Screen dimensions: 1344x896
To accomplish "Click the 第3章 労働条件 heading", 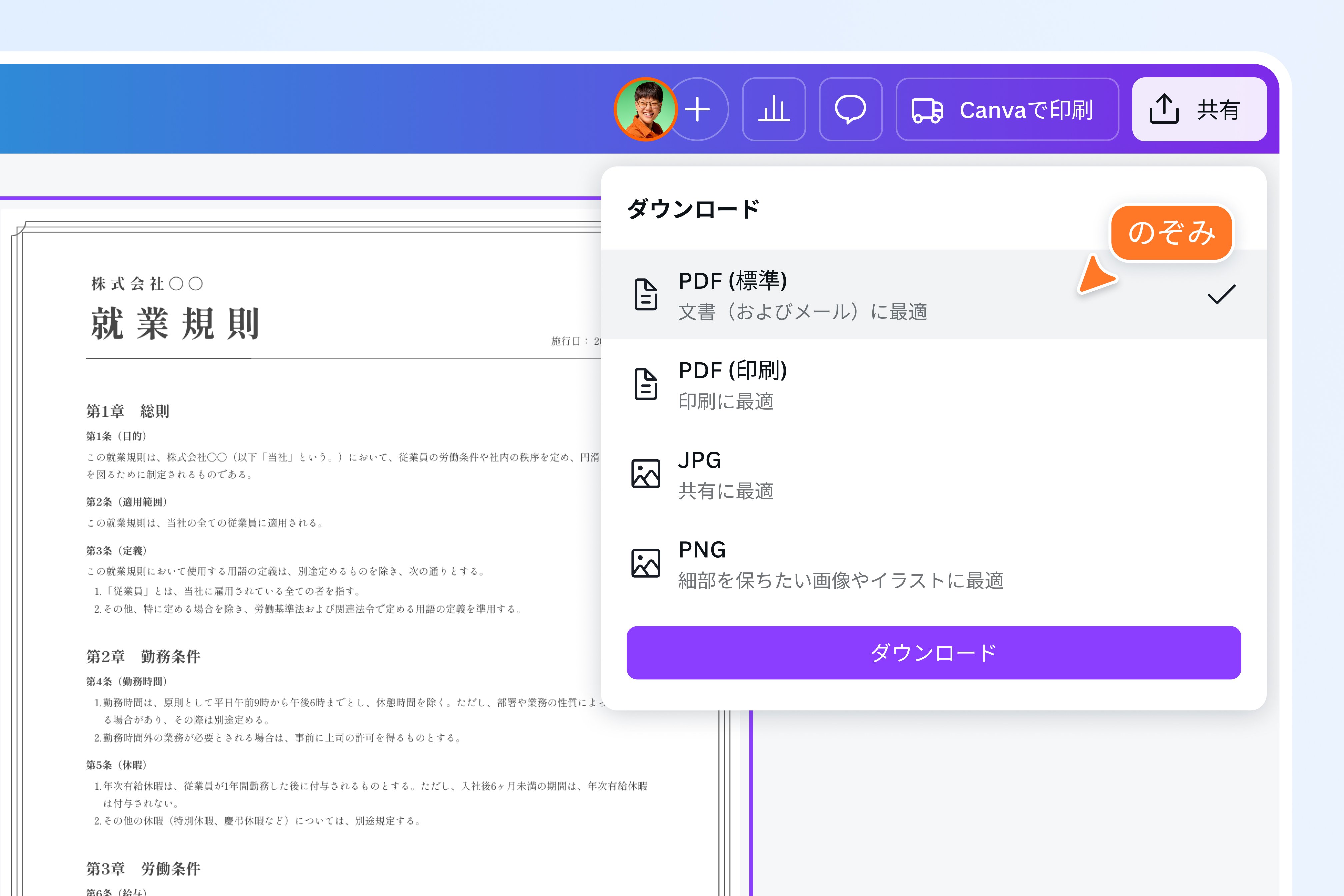I will click(x=143, y=869).
